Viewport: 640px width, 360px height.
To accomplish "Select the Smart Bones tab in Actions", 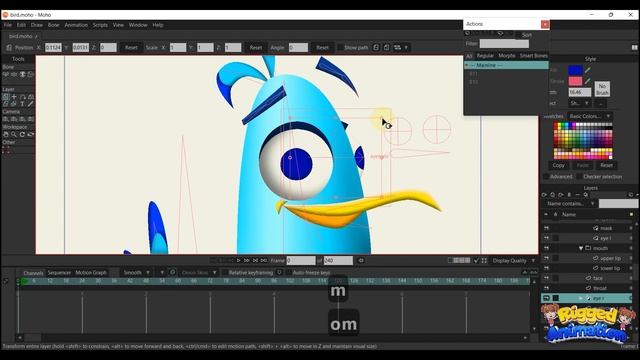I will pyautogui.click(x=533, y=56).
